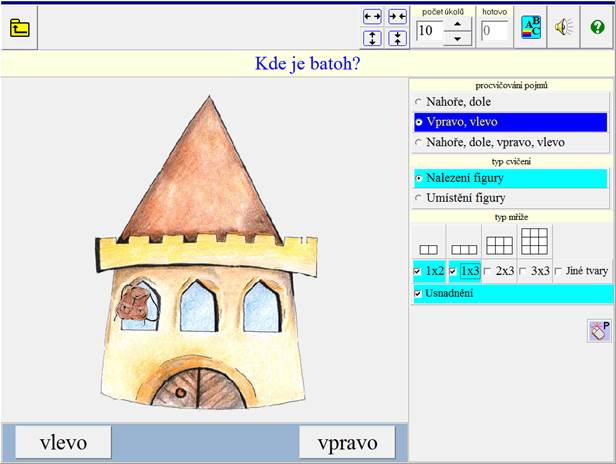Select the 'Nahoře, dole' radio option

(419, 102)
